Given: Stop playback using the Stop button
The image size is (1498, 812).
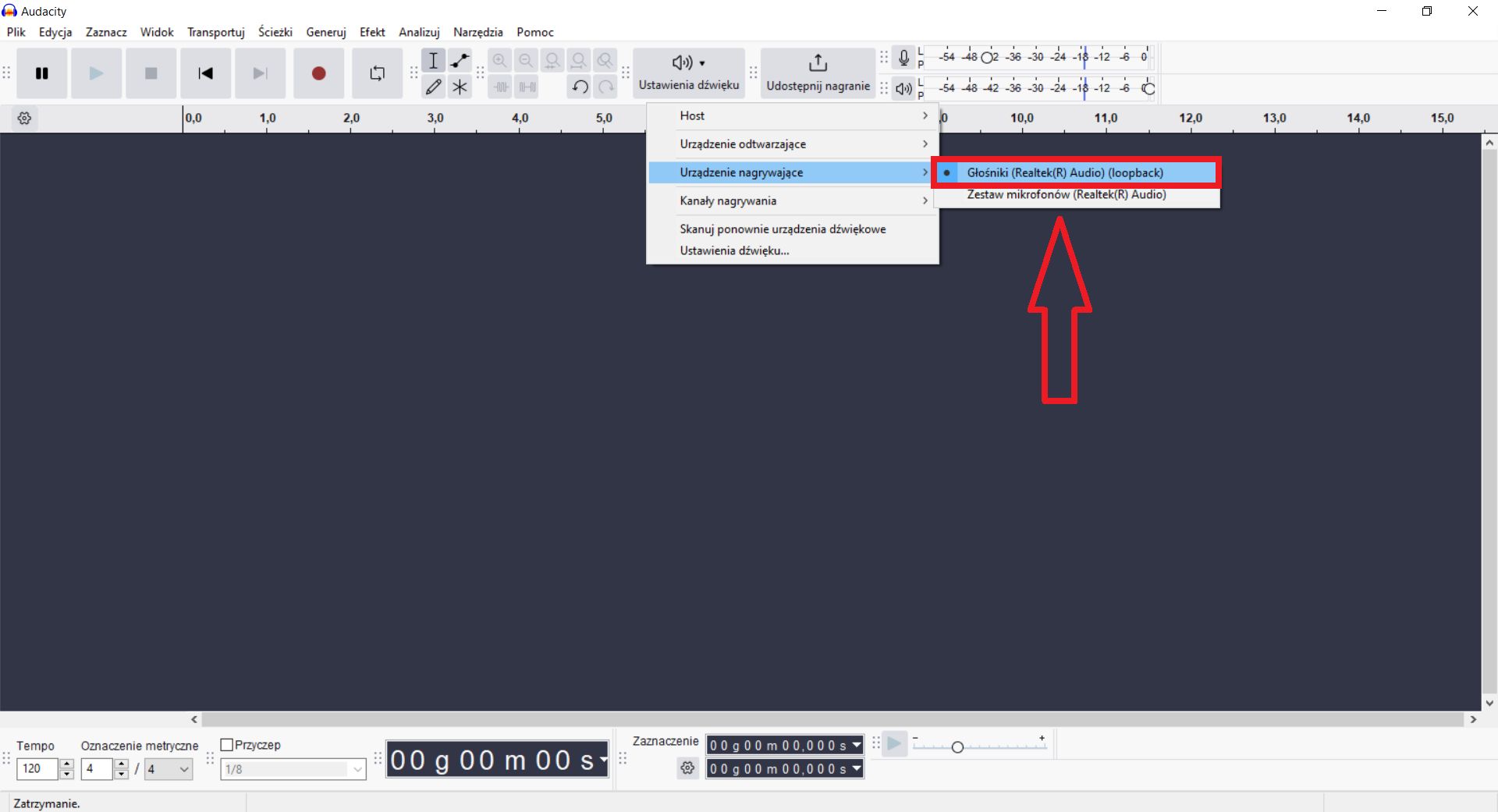Looking at the screenshot, I should tap(151, 73).
